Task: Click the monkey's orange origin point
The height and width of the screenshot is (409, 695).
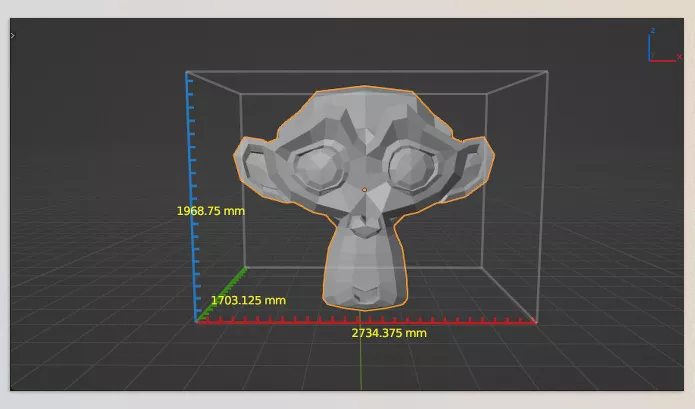Action: click(364, 190)
